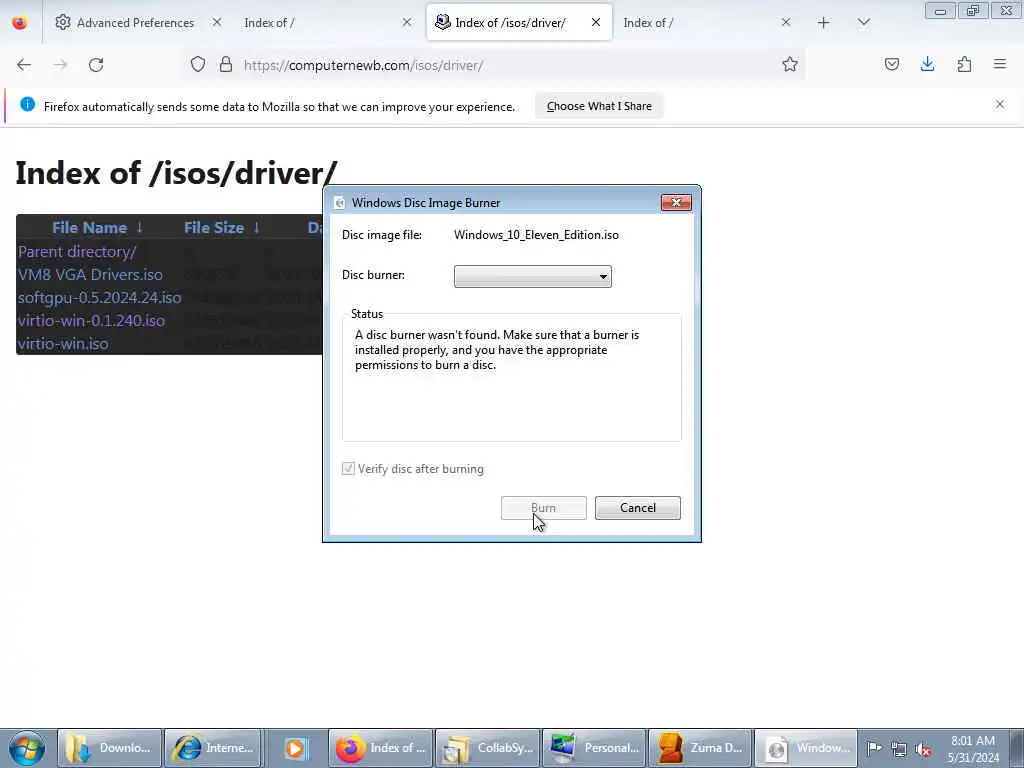
Task: Bookmark this page with the star icon
Action: tap(790, 64)
